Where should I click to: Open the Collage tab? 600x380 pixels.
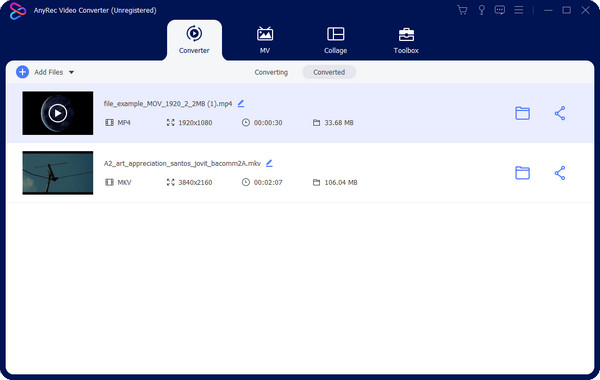pos(336,40)
